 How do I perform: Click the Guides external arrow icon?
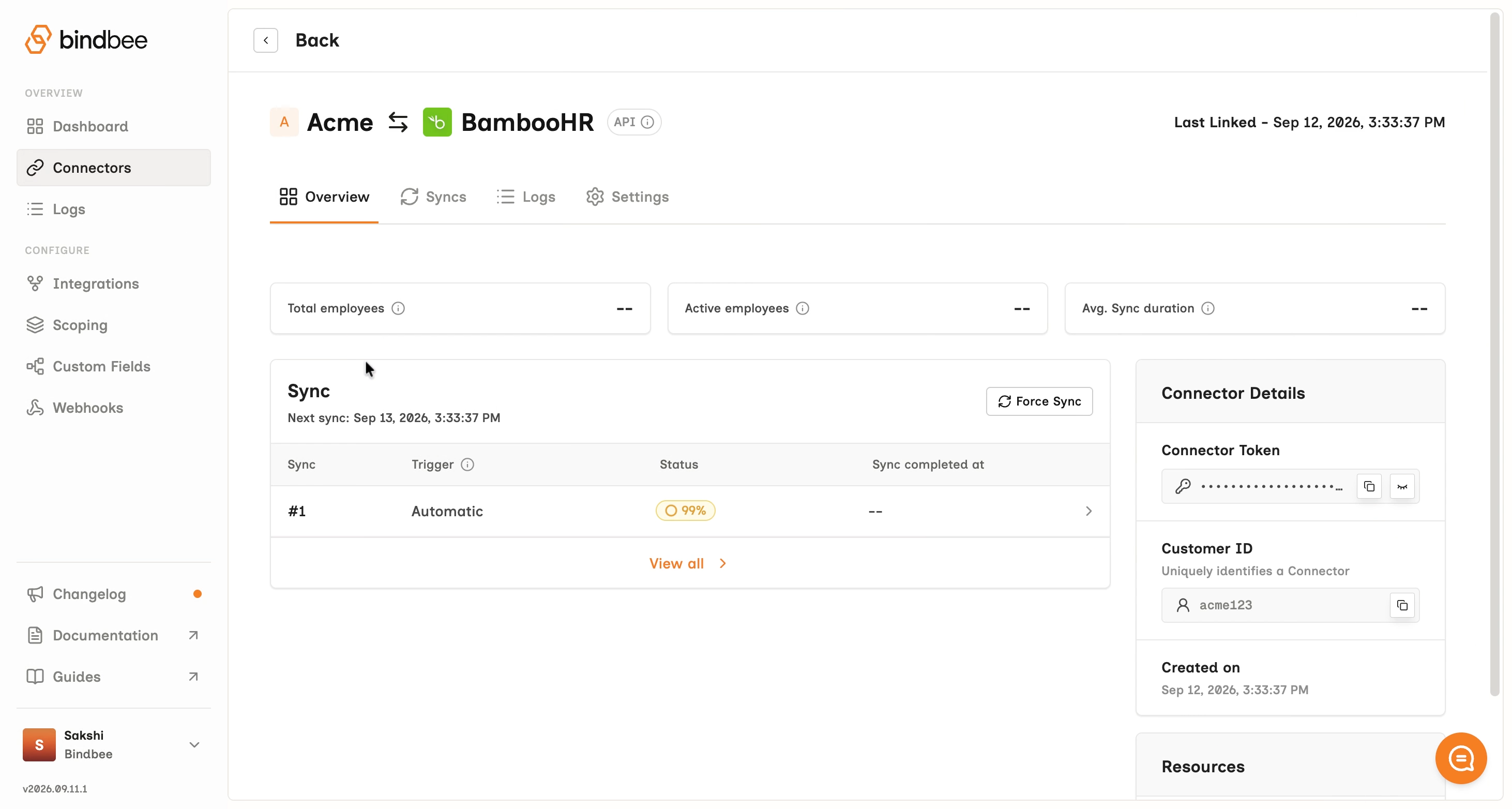(x=193, y=677)
